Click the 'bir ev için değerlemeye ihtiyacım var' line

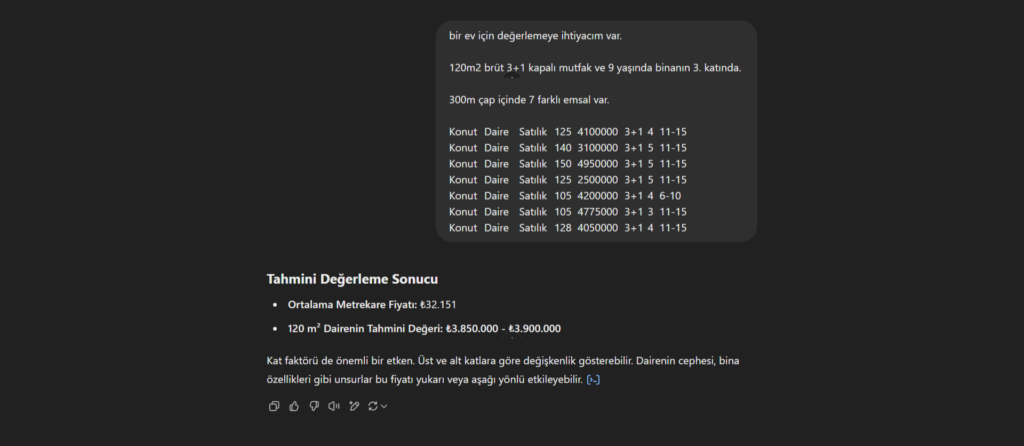(535, 36)
